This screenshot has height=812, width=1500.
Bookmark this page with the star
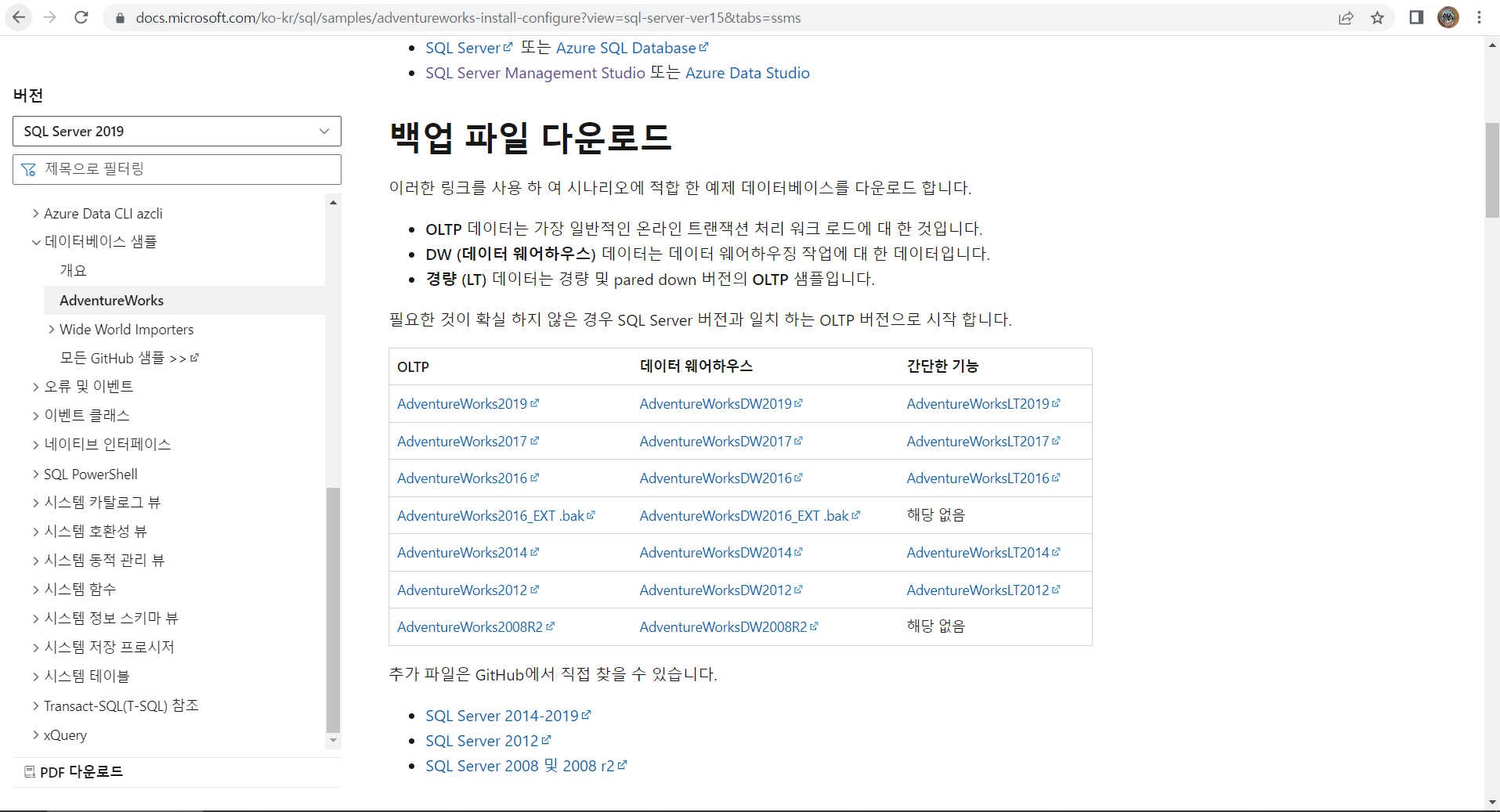tap(1378, 18)
